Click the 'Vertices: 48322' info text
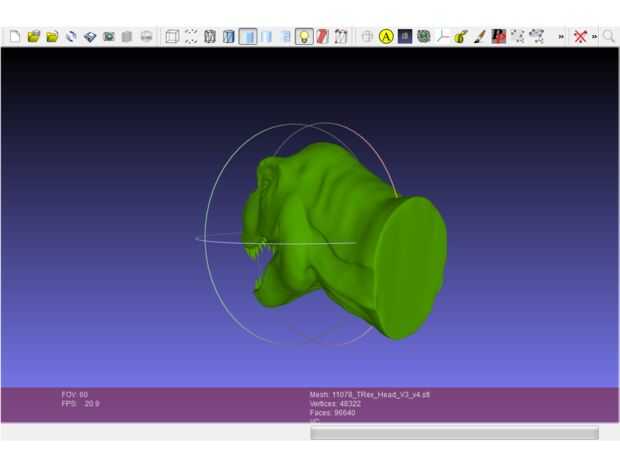The height and width of the screenshot is (465, 620). point(335,404)
